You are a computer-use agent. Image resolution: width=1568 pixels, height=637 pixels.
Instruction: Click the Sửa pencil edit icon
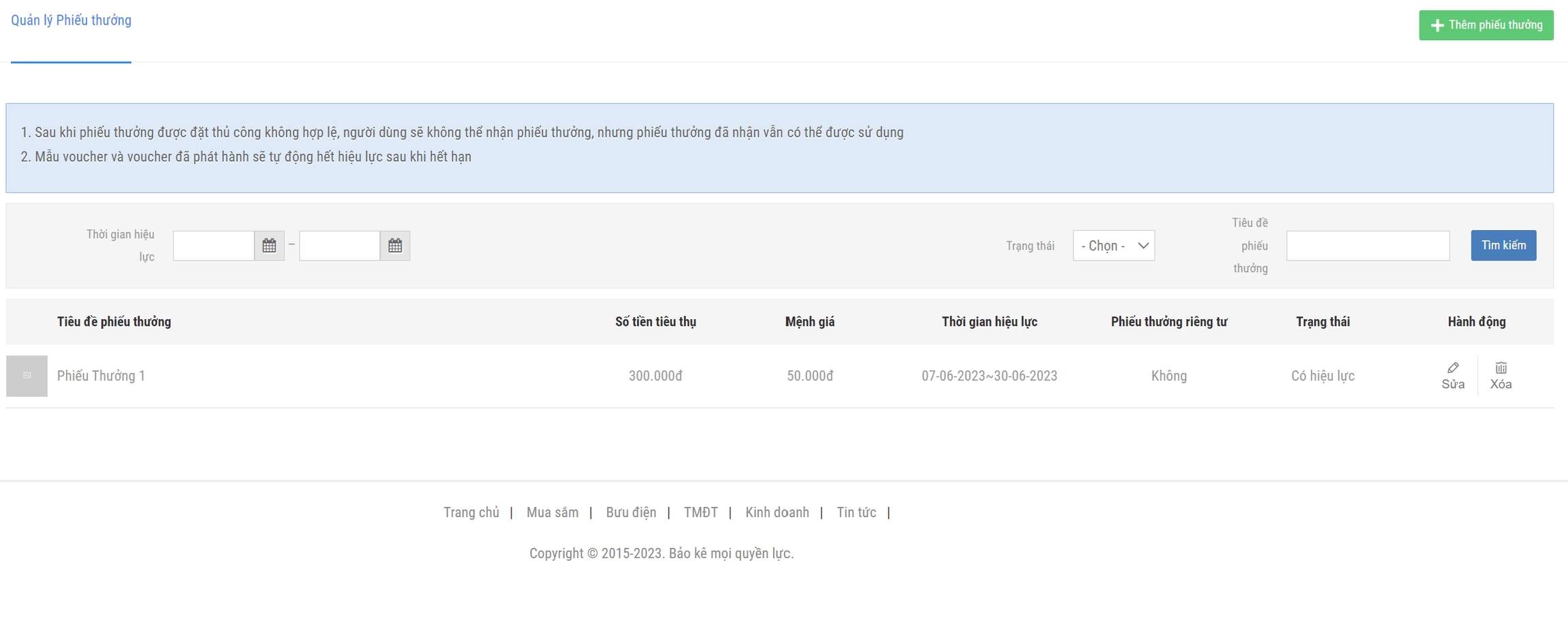pos(1452,368)
